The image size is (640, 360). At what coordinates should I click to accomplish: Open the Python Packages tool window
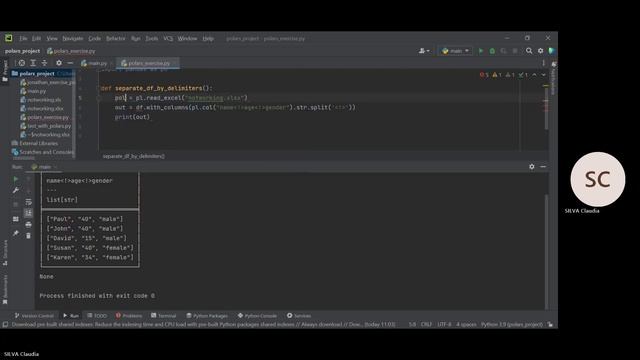pyautogui.click(x=207, y=316)
